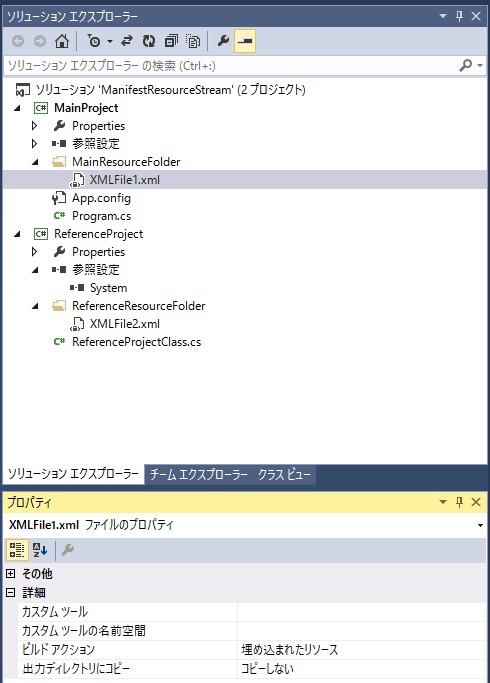This screenshot has height=683, width=490.
Task: Collapse the 詳細 property category
Action: (x=10, y=592)
